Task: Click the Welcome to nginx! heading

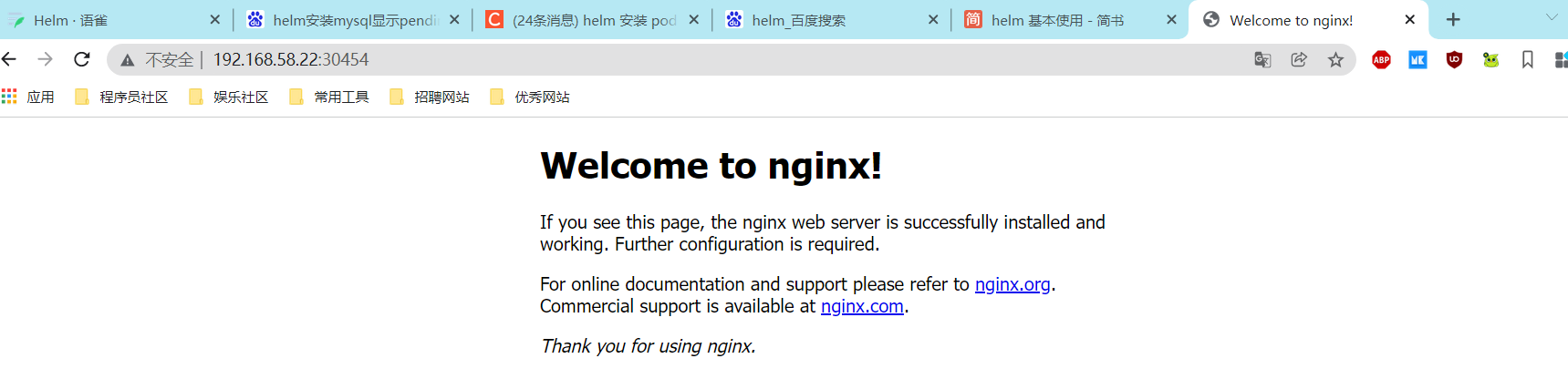Action: tap(711, 166)
